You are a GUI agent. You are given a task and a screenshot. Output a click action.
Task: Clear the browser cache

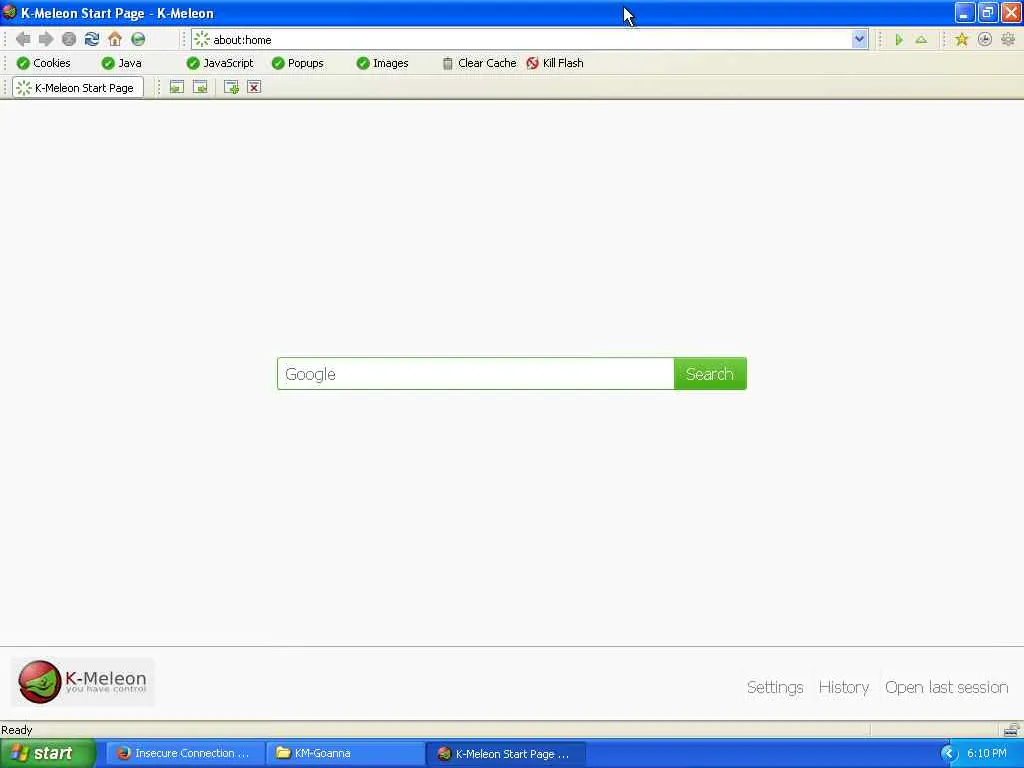pyautogui.click(x=479, y=63)
